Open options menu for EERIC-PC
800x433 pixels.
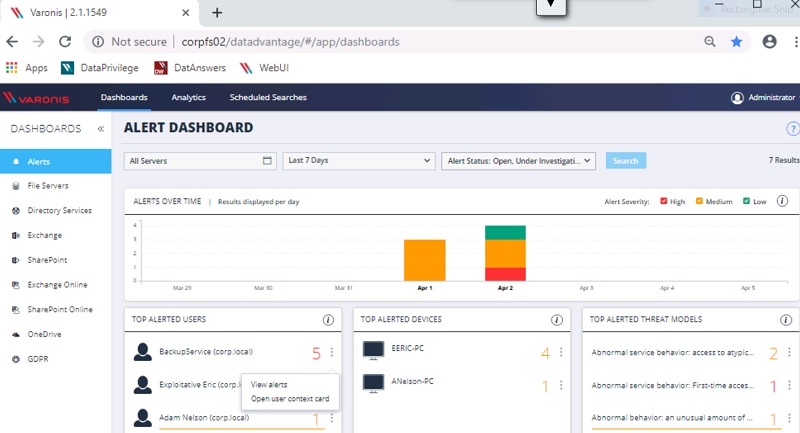coord(561,352)
